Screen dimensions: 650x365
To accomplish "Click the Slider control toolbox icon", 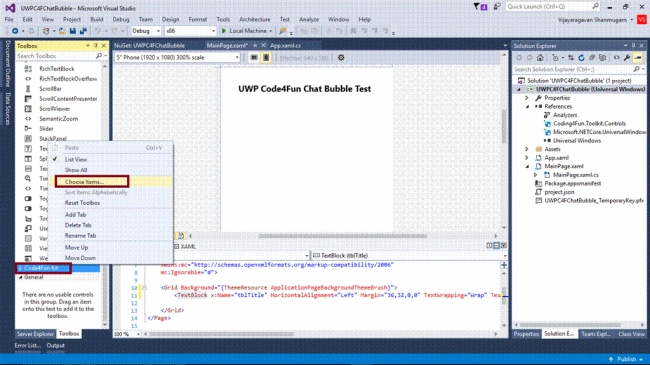I will (28, 129).
